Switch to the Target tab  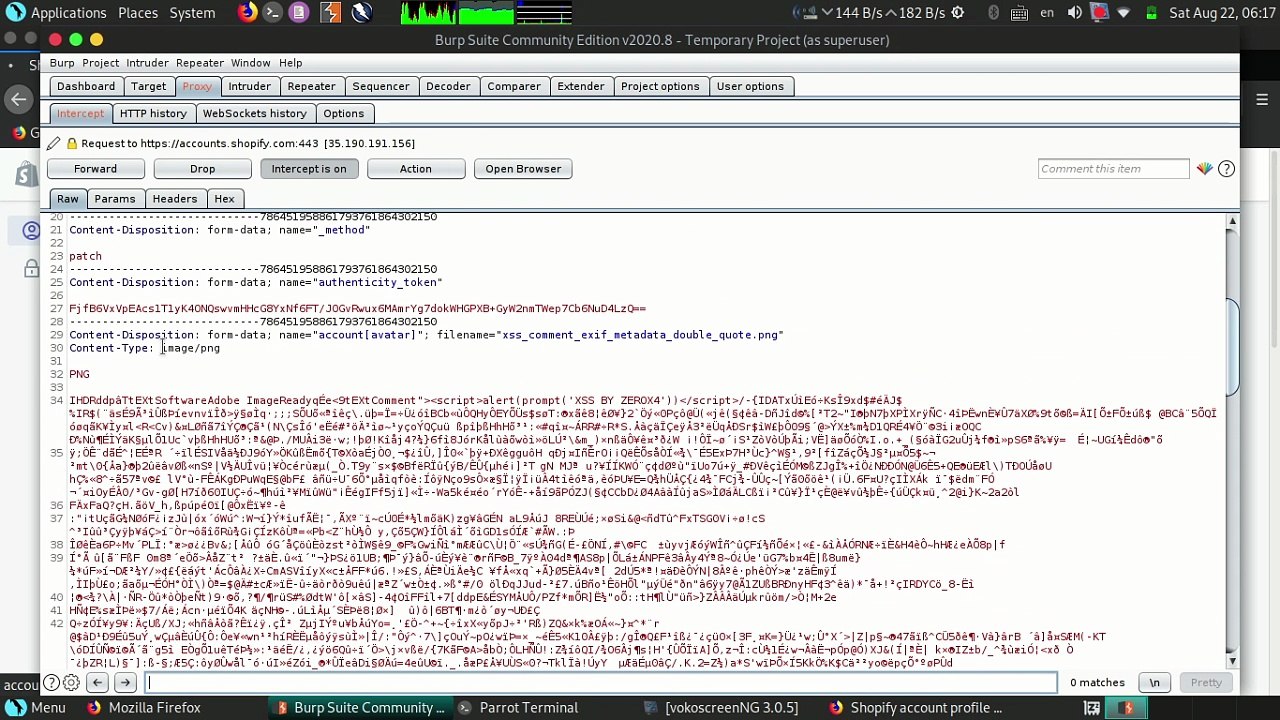(148, 86)
